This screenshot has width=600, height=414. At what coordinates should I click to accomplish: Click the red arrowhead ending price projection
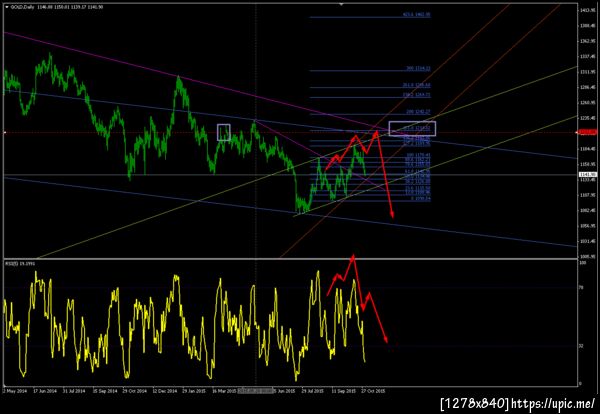392,215
